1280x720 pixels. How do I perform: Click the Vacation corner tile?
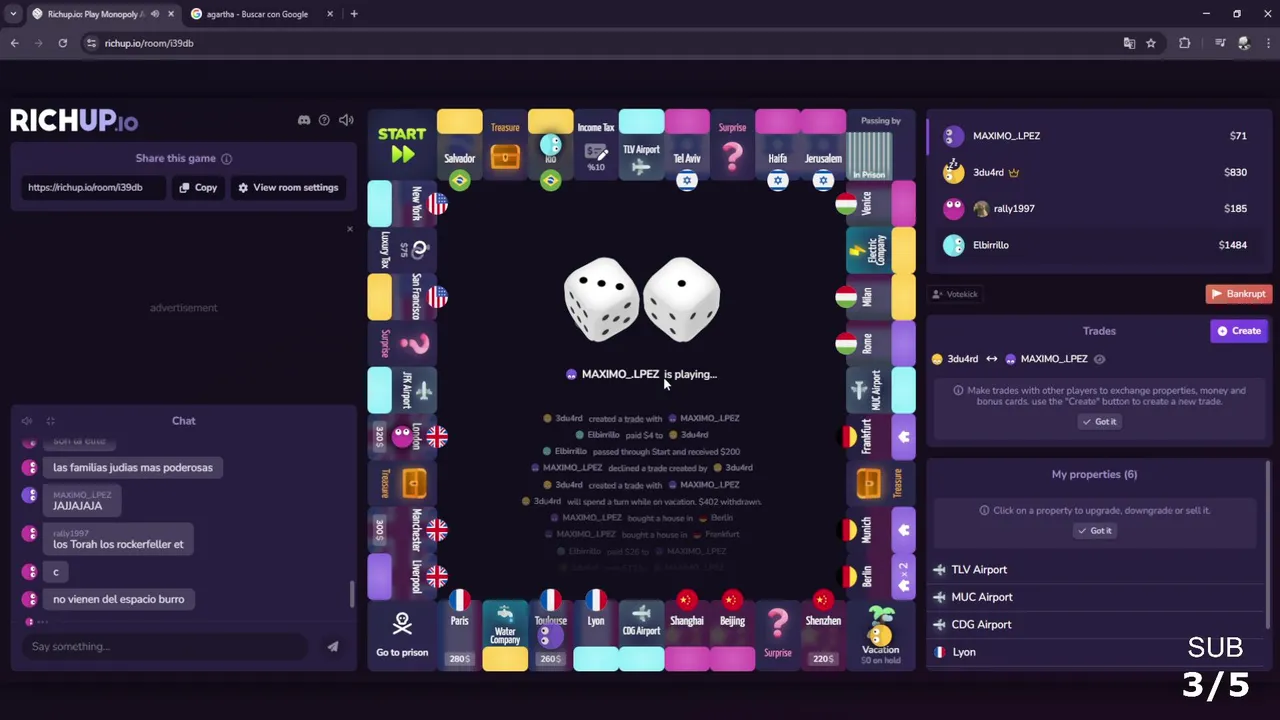881,636
